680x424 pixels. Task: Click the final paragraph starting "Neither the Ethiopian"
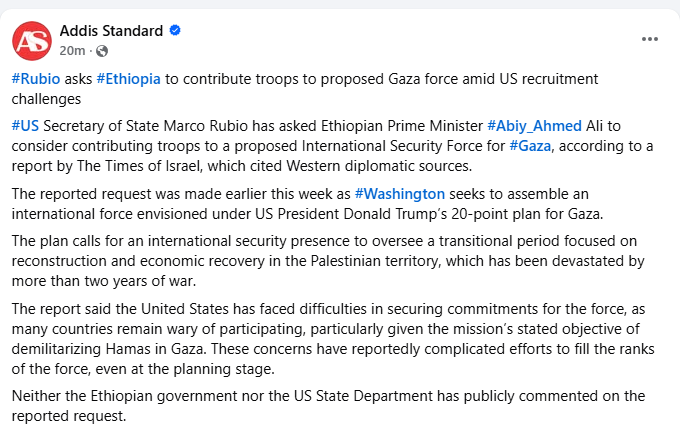[300, 404]
